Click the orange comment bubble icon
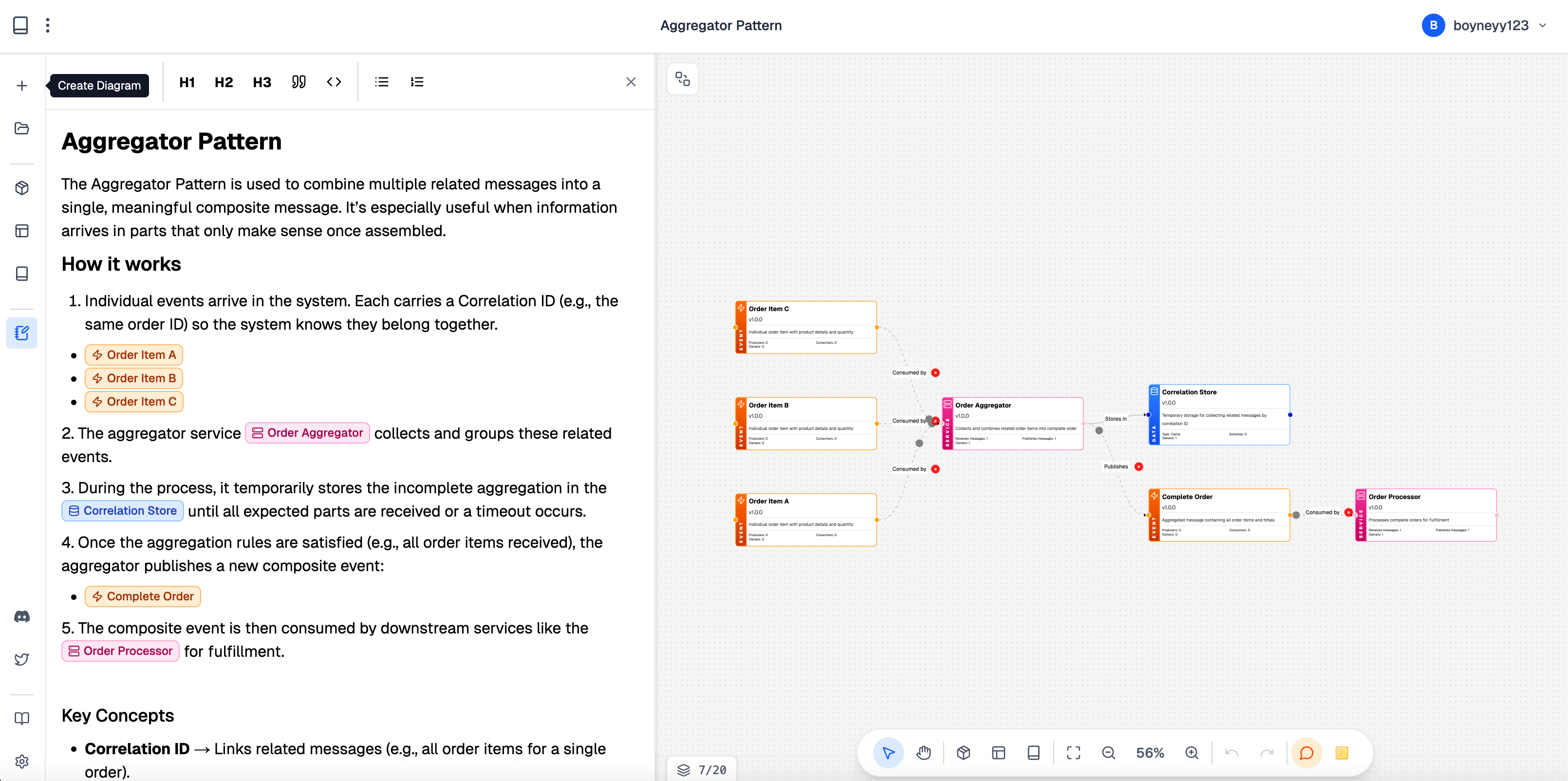Image resolution: width=1568 pixels, height=781 pixels. tap(1306, 752)
